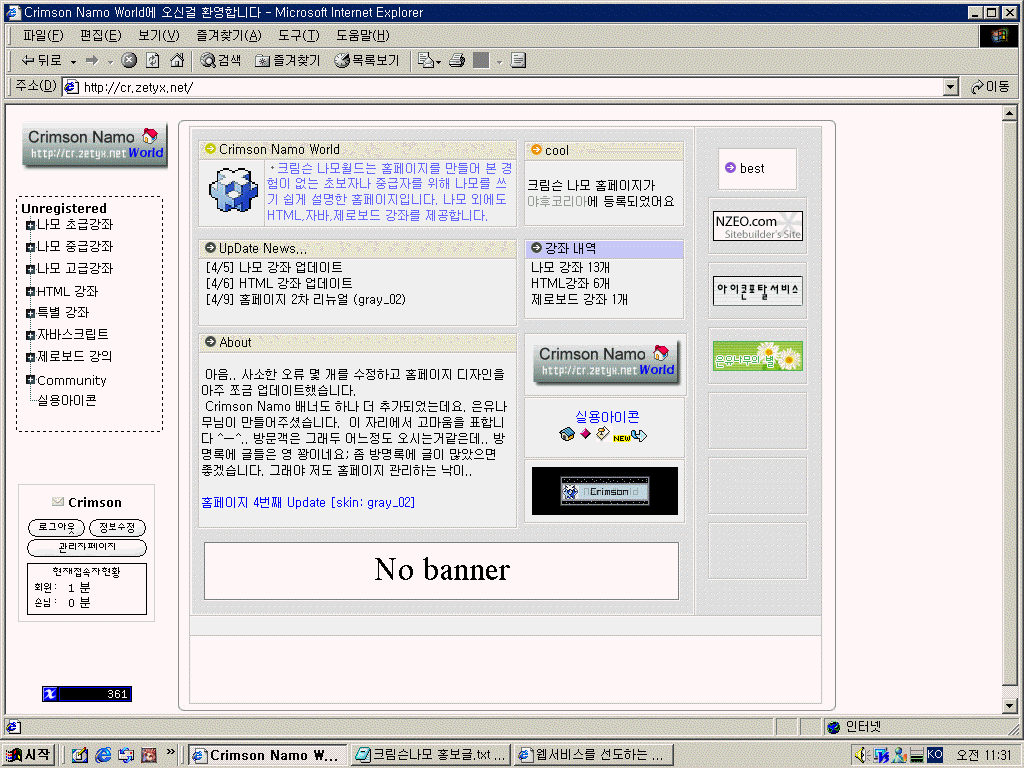This screenshot has height=768, width=1024.
Task: Open the Favorites (즐겨찾기) toolbar button
Action: coord(288,61)
